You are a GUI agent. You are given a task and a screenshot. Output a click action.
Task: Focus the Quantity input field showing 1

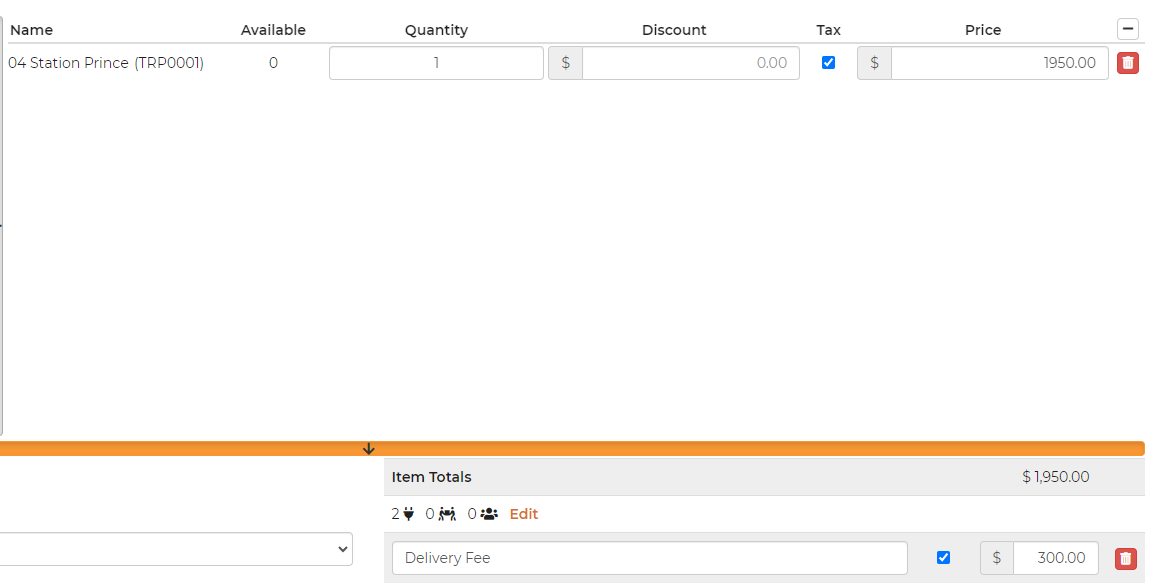436,63
